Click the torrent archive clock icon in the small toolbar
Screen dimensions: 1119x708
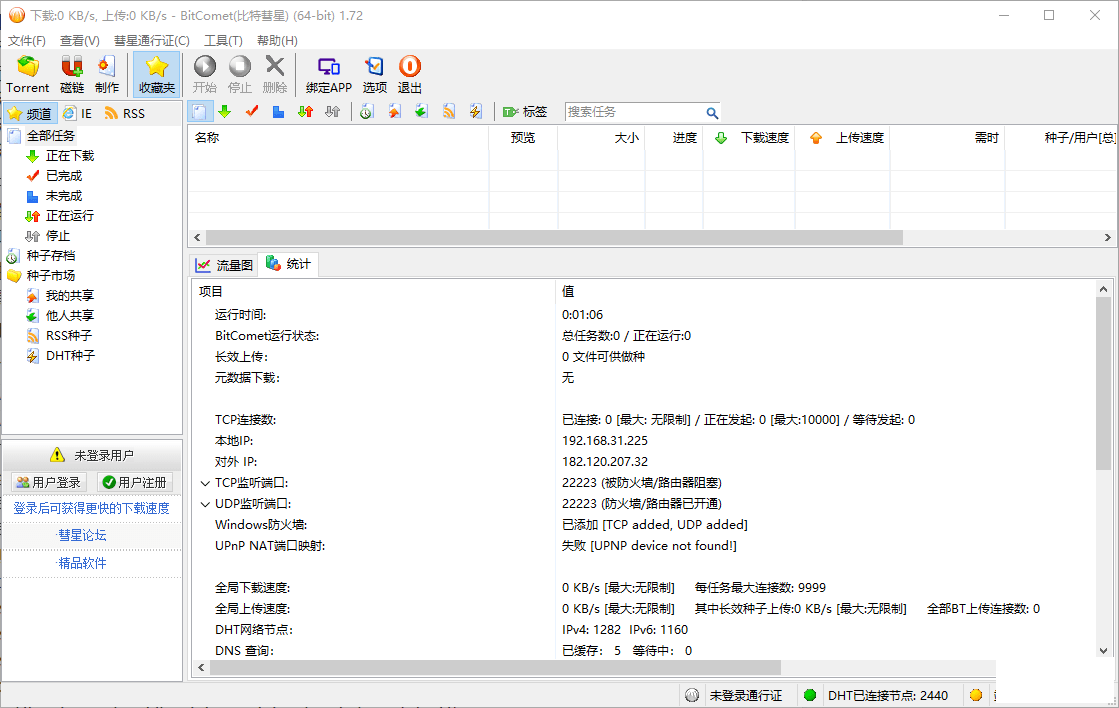tap(367, 111)
